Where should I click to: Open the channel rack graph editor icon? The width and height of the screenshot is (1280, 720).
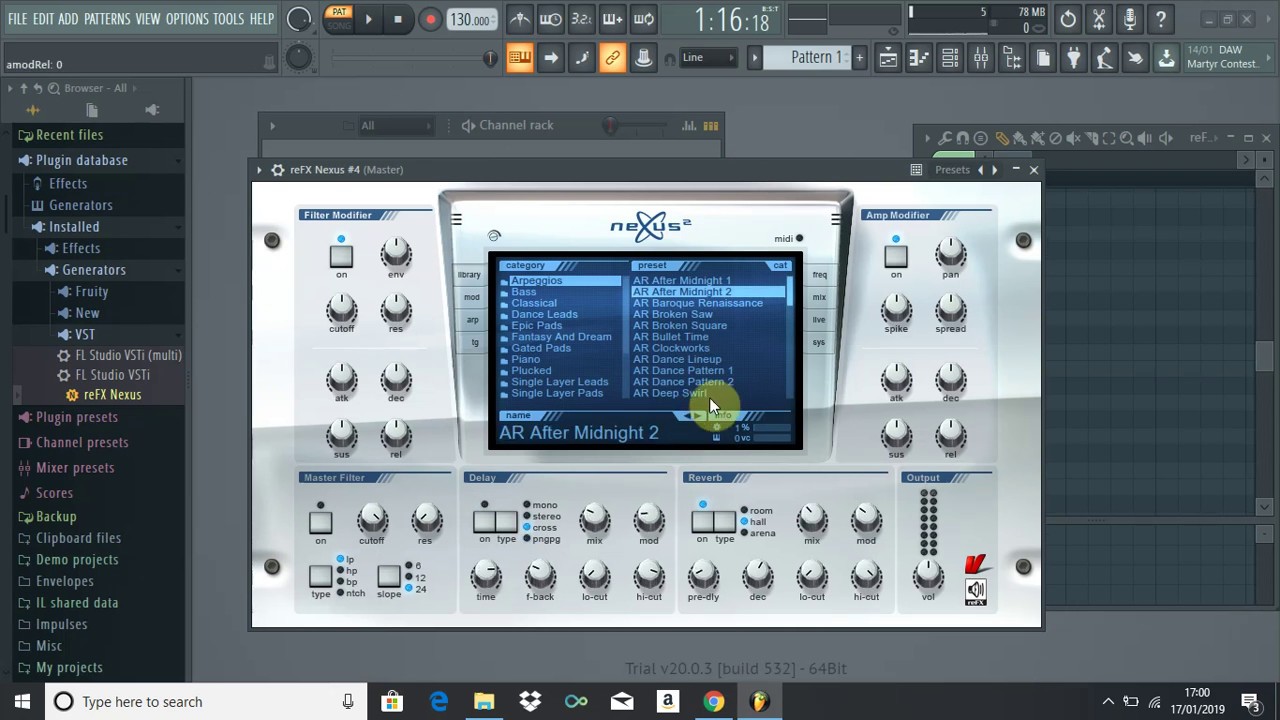point(689,125)
